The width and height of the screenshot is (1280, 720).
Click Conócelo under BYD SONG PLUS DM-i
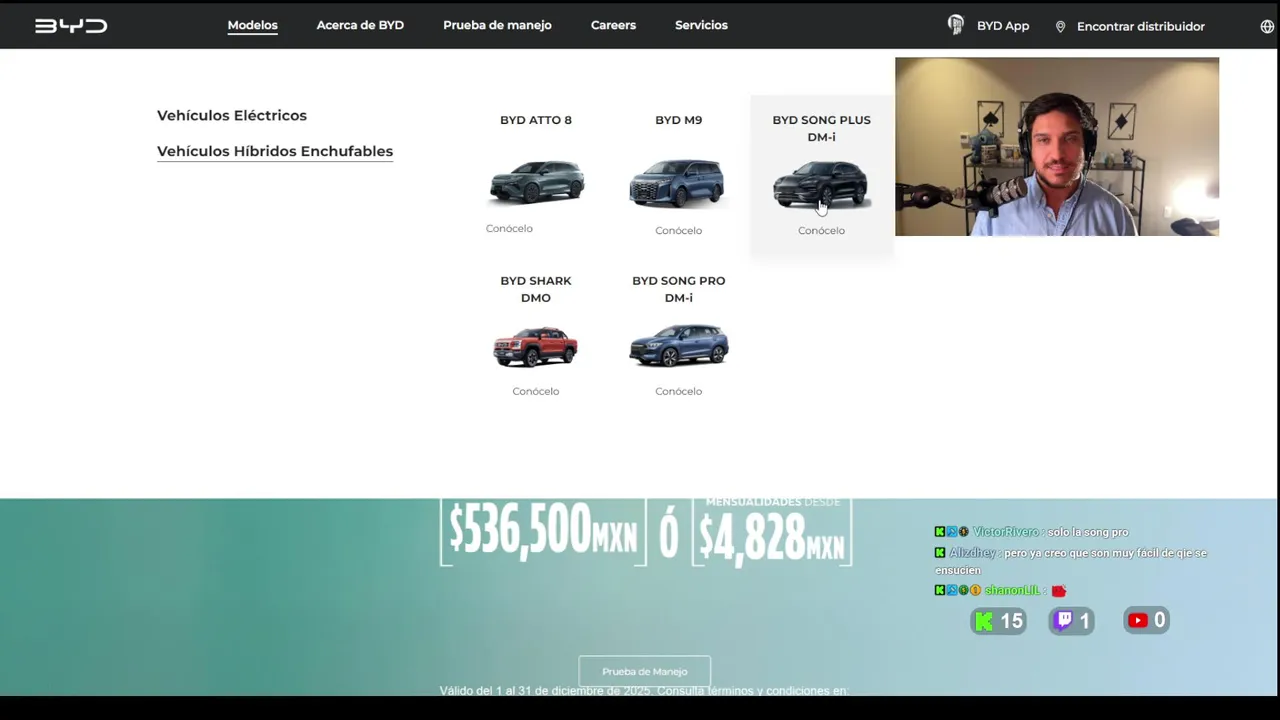pyautogui.click(x=821, y=230)
